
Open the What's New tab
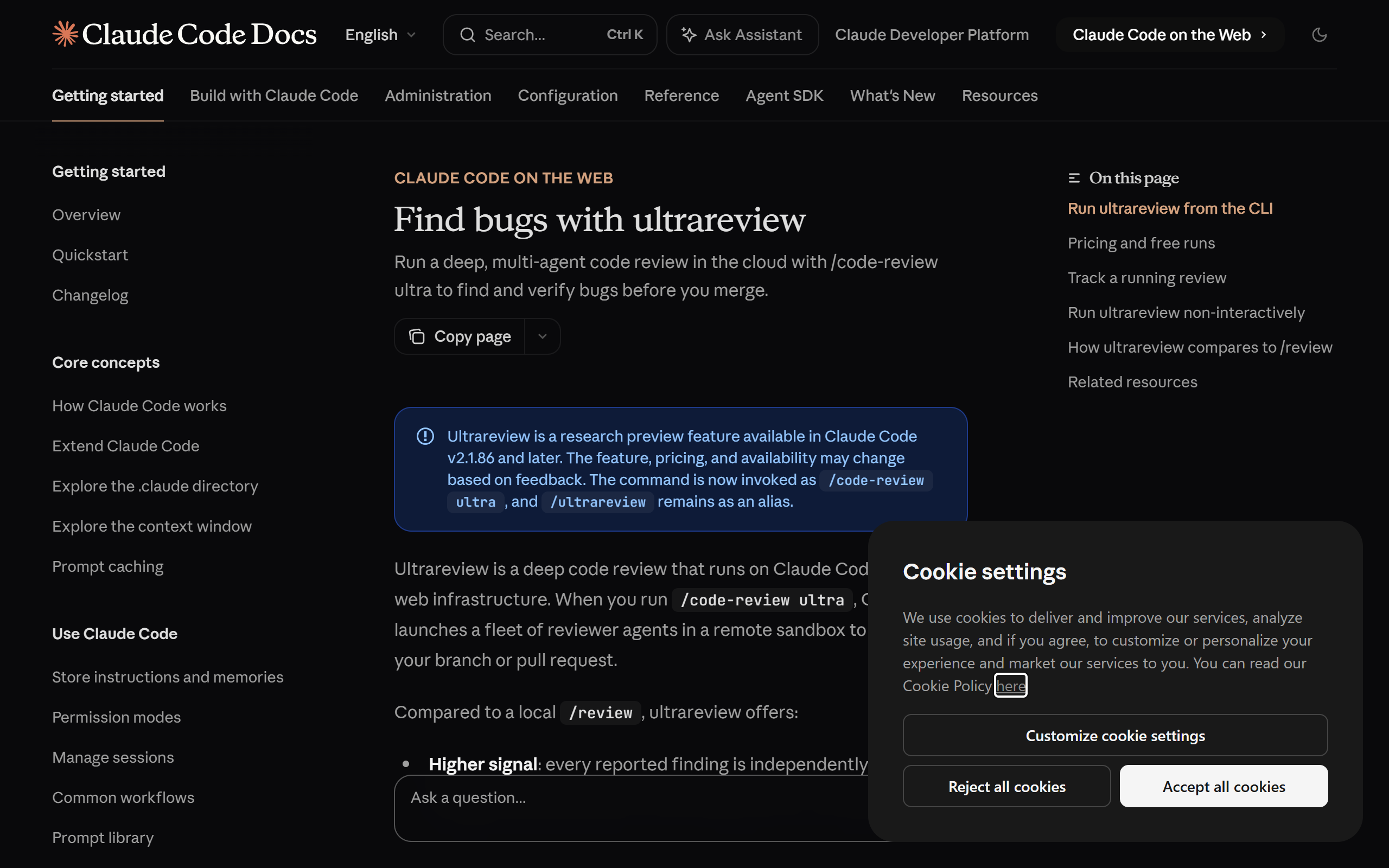[x=892, y=95]
